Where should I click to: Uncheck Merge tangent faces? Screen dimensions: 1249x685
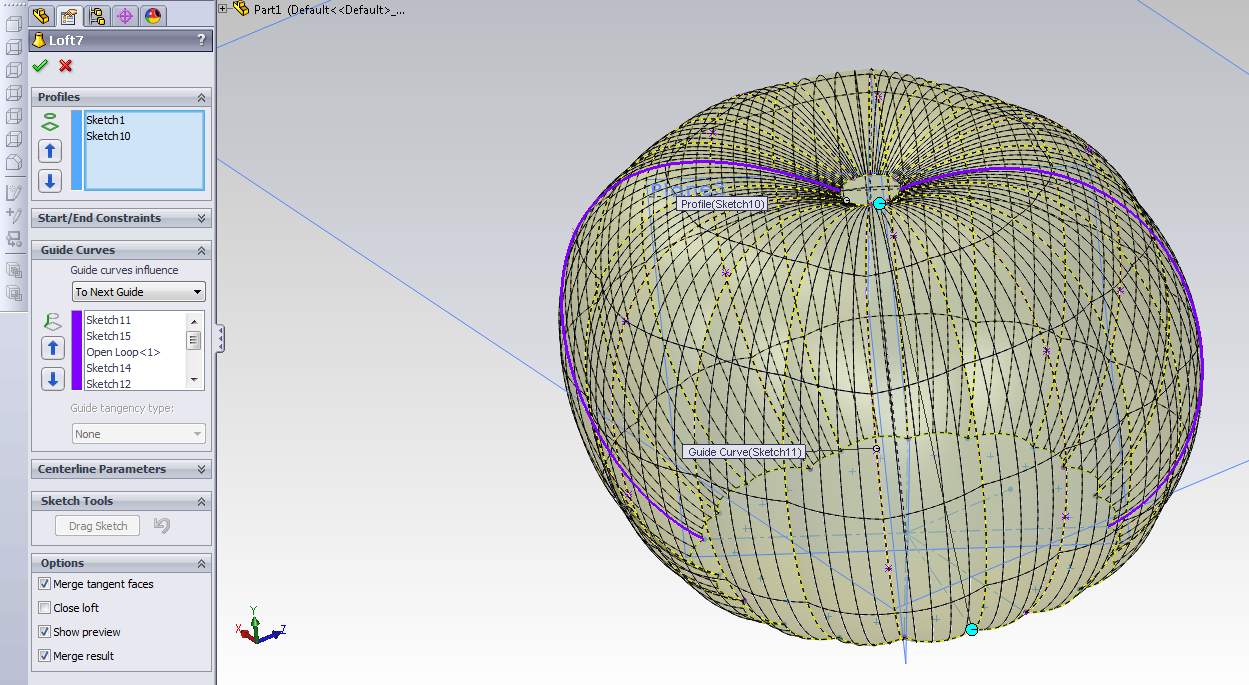click(44, 584)
